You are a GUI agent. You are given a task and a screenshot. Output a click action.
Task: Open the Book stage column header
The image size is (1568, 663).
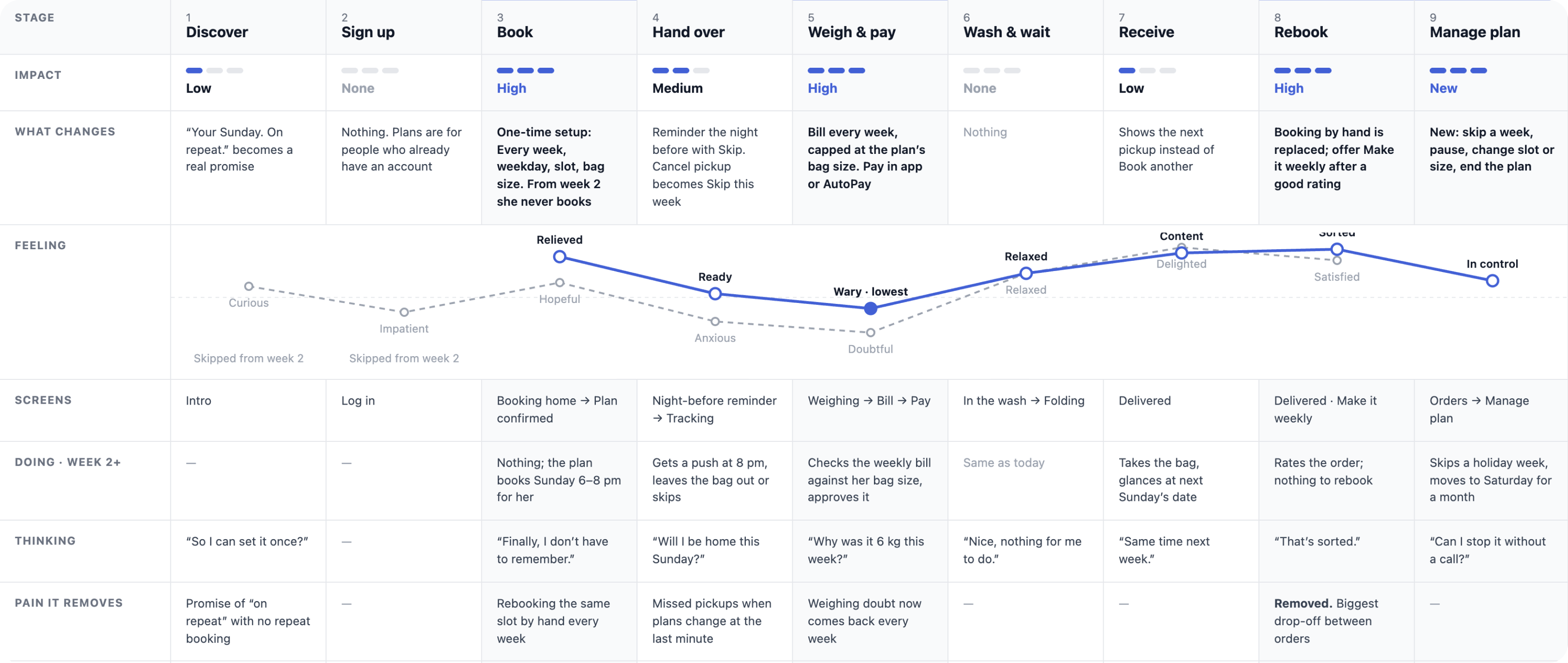coord(560,28)
